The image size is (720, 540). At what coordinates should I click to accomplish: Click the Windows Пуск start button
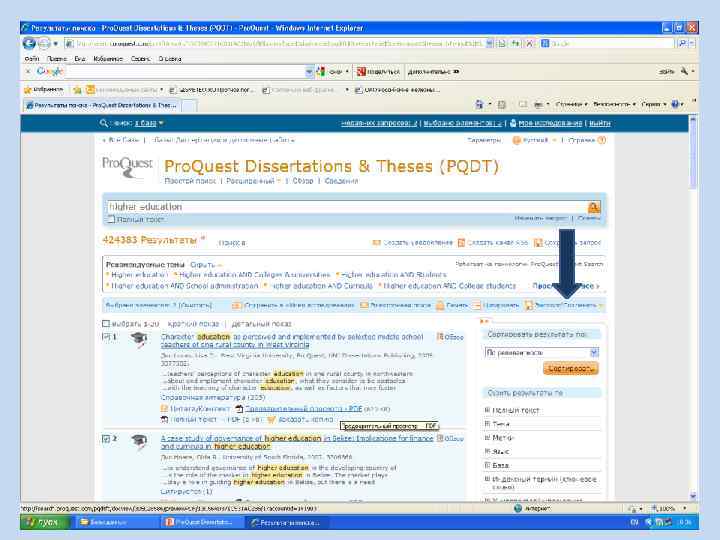[45, 522]
